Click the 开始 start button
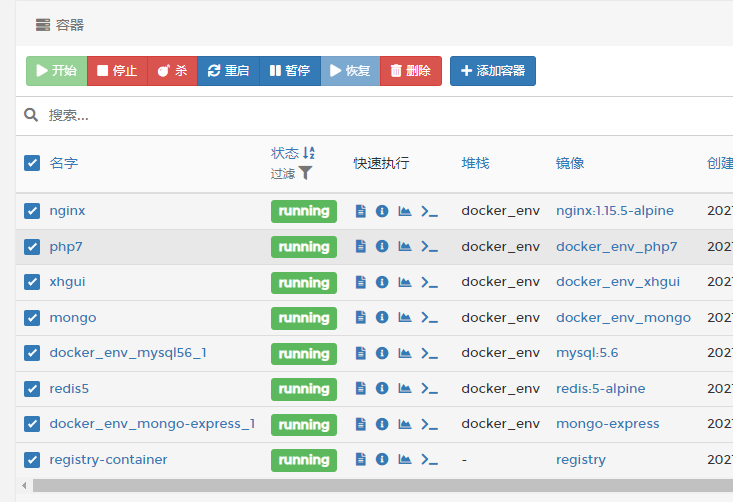Image resolution: width=733 pixels, height=502 pixels. (57, 71)
